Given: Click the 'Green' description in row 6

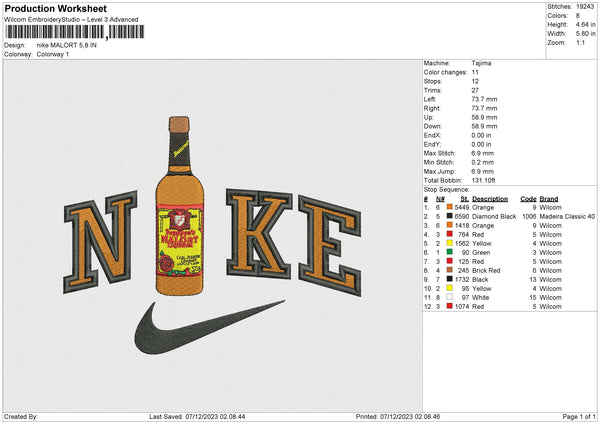Looking at the screenshot, I should pyautogui.click(x=481, y=253).
